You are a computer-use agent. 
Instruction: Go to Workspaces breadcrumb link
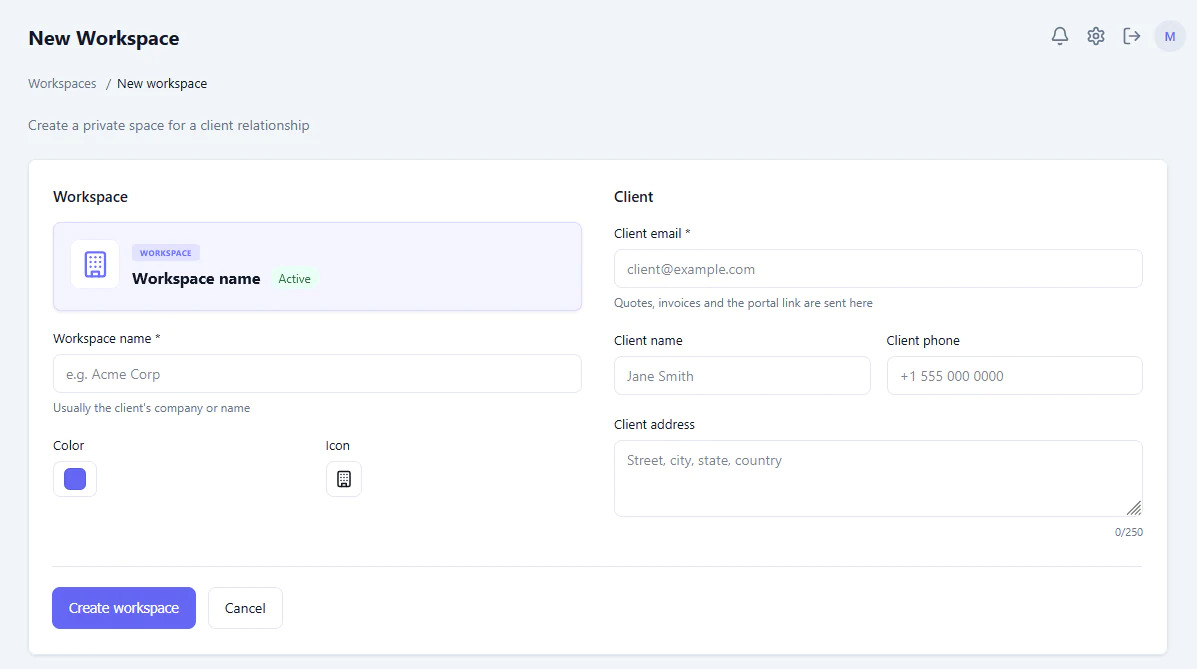tap(62, 83)
